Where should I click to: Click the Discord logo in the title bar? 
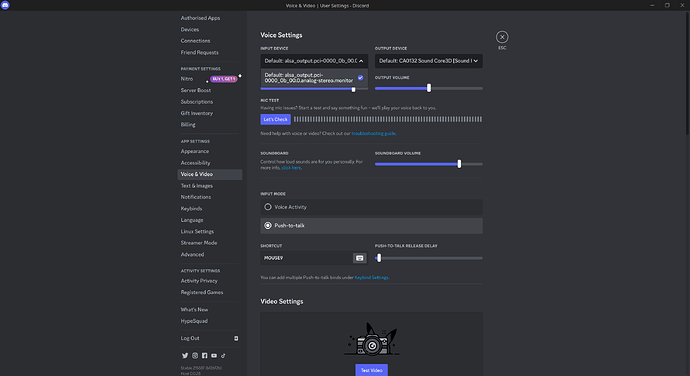[x=5, y=5]
